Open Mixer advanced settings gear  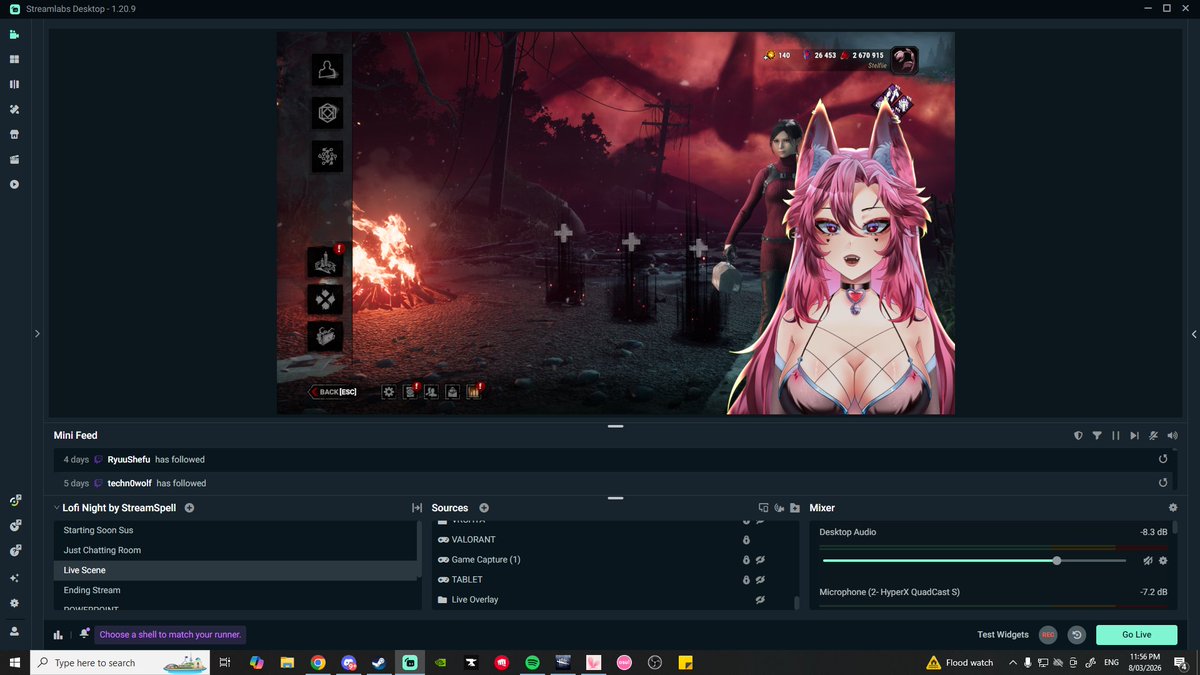point(1173,508)
